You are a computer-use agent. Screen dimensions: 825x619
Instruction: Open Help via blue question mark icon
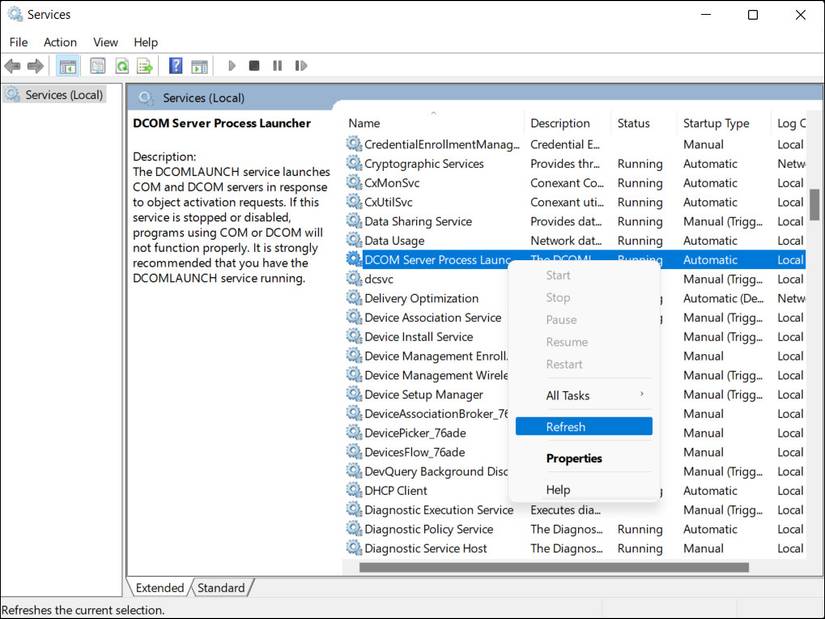tap(176, 66)
